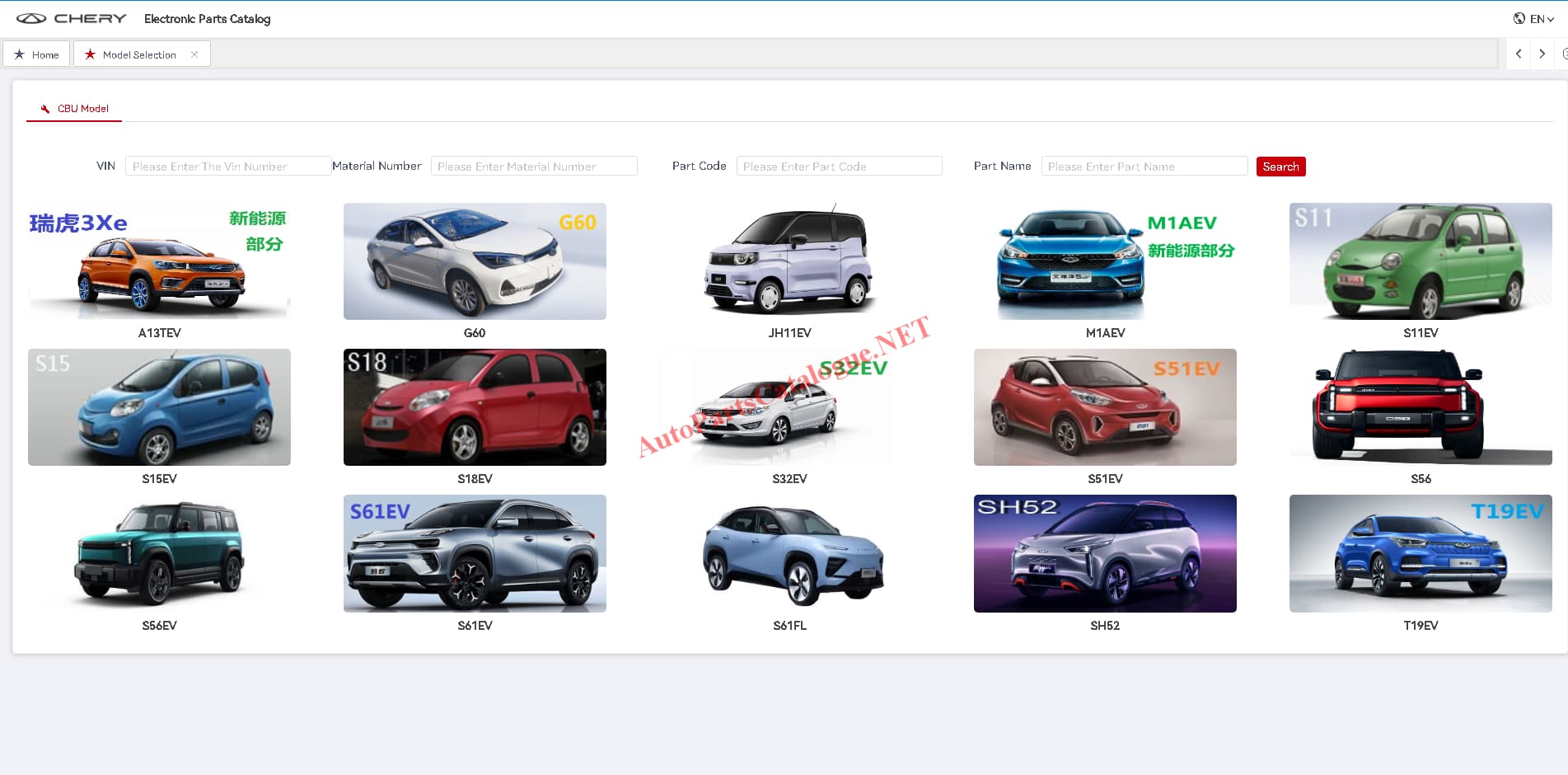Open the A13TEV model thumbnail

[159, 261]
